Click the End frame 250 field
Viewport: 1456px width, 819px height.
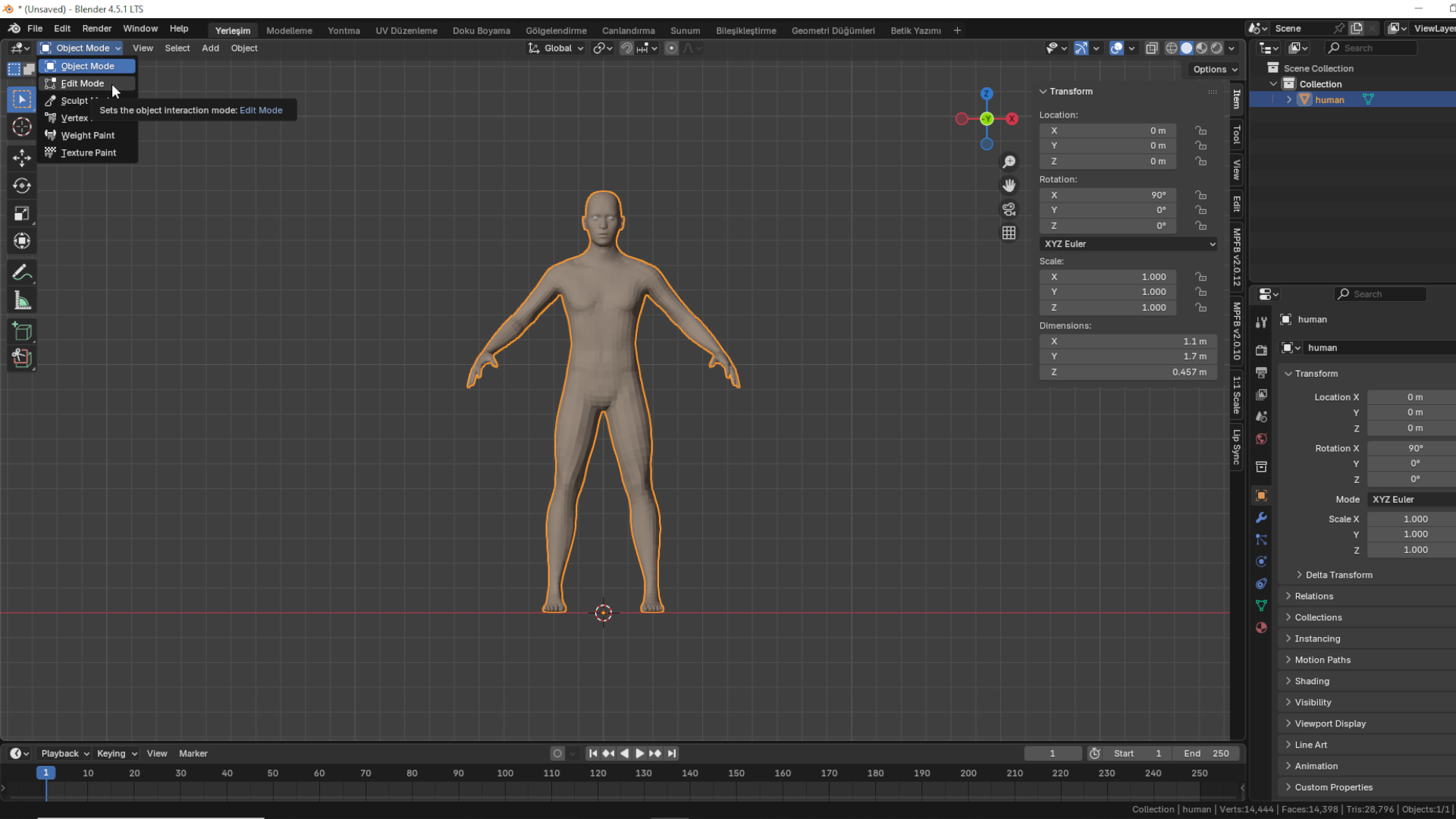tap(1207, 754)
